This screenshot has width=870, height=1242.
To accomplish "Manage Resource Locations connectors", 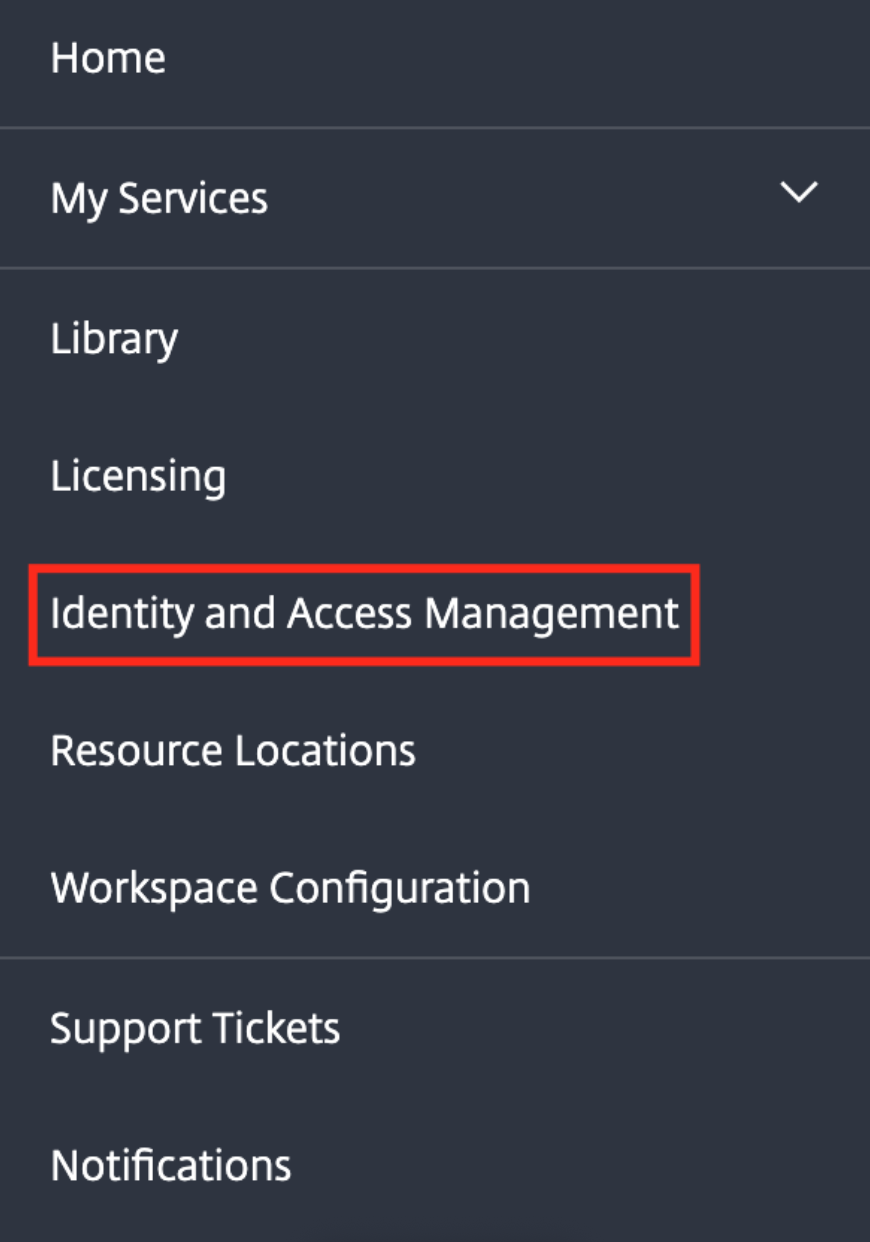I will tap(233, 750).
